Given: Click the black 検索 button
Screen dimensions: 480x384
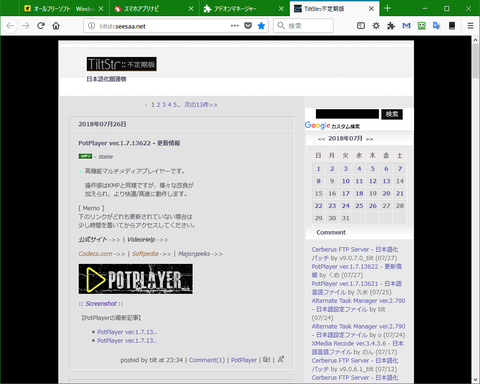Looking at the screenshot, I should pos(392,114).
